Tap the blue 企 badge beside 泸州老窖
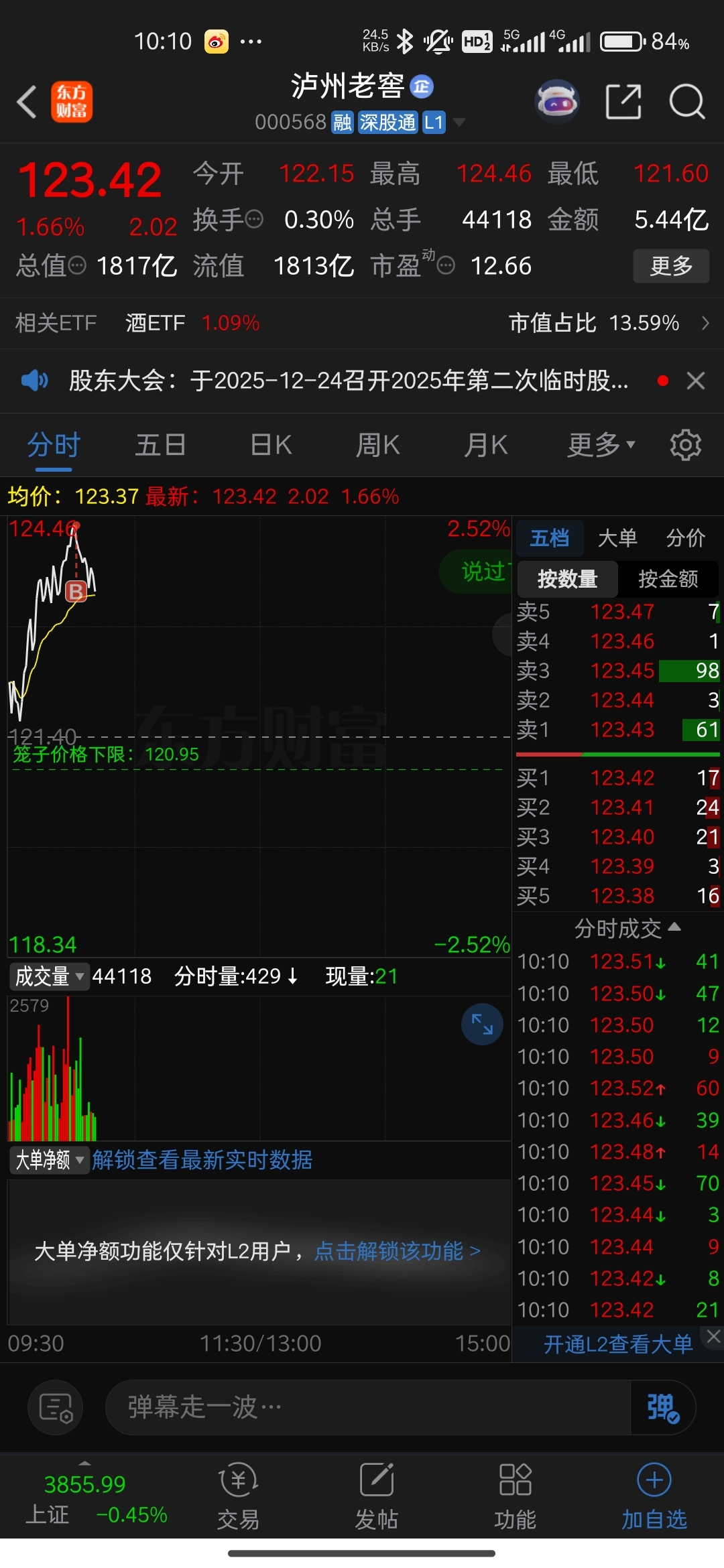The width and height of the screenshot is (724, 1568). 422,86
